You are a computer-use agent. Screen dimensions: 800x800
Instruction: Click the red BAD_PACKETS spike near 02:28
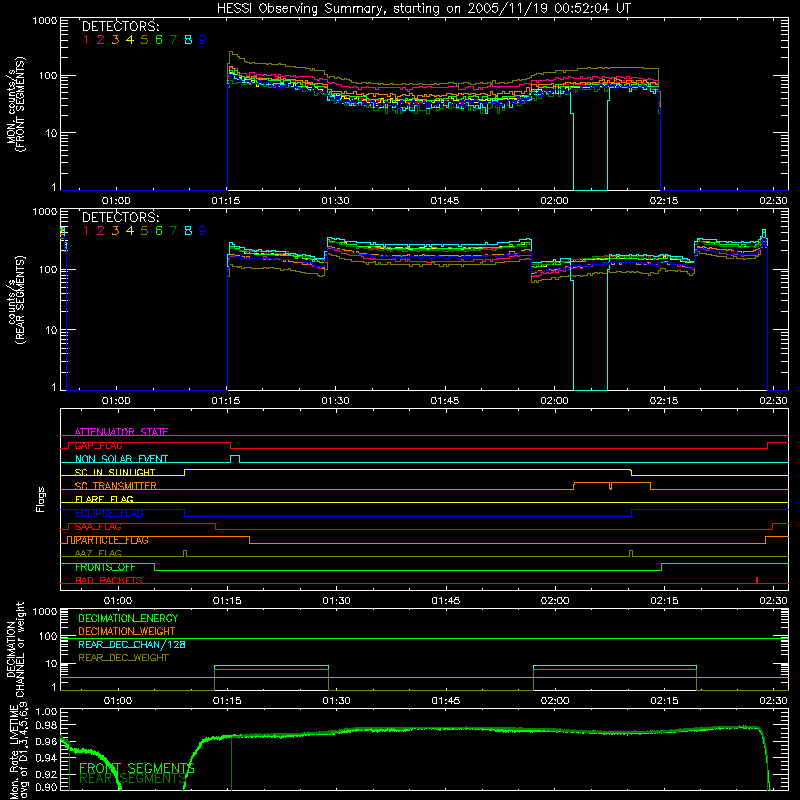(x=757, y=580)
